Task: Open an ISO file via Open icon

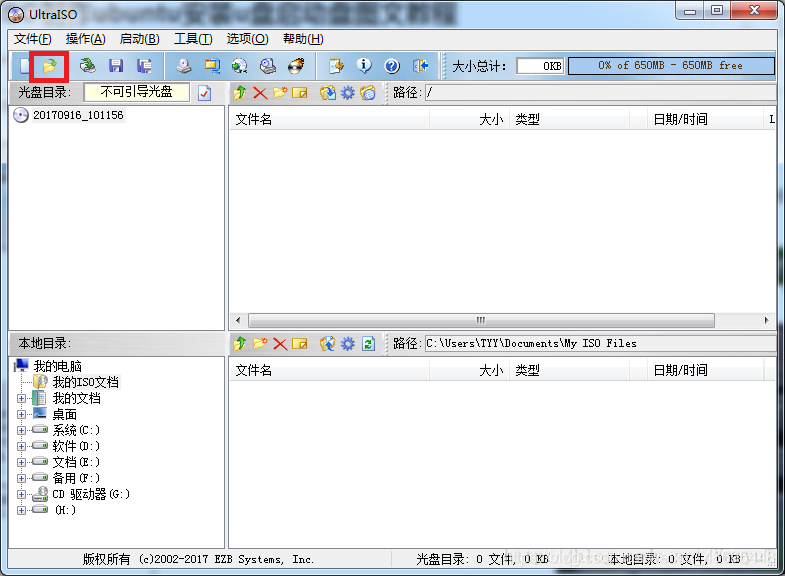Action: [x=49, y=66]
